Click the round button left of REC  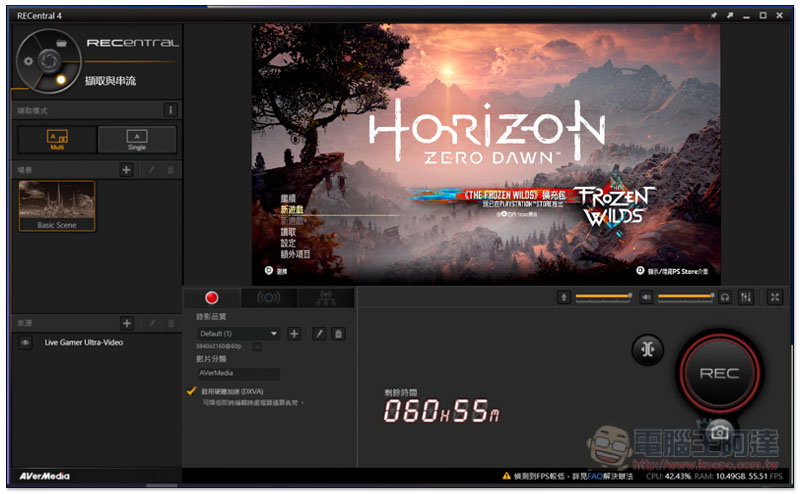tap(647, 350)
